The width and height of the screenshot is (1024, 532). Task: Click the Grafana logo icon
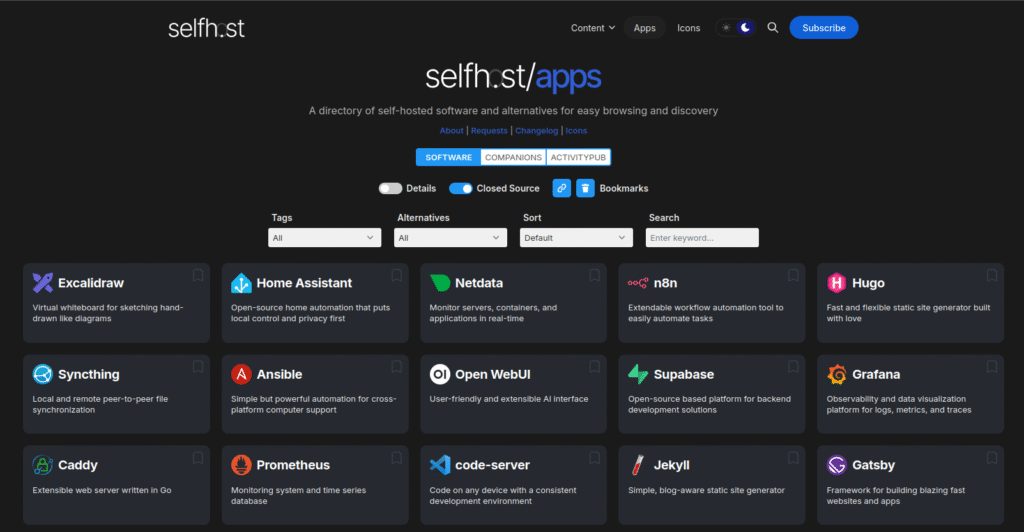(x=837, y=374)
